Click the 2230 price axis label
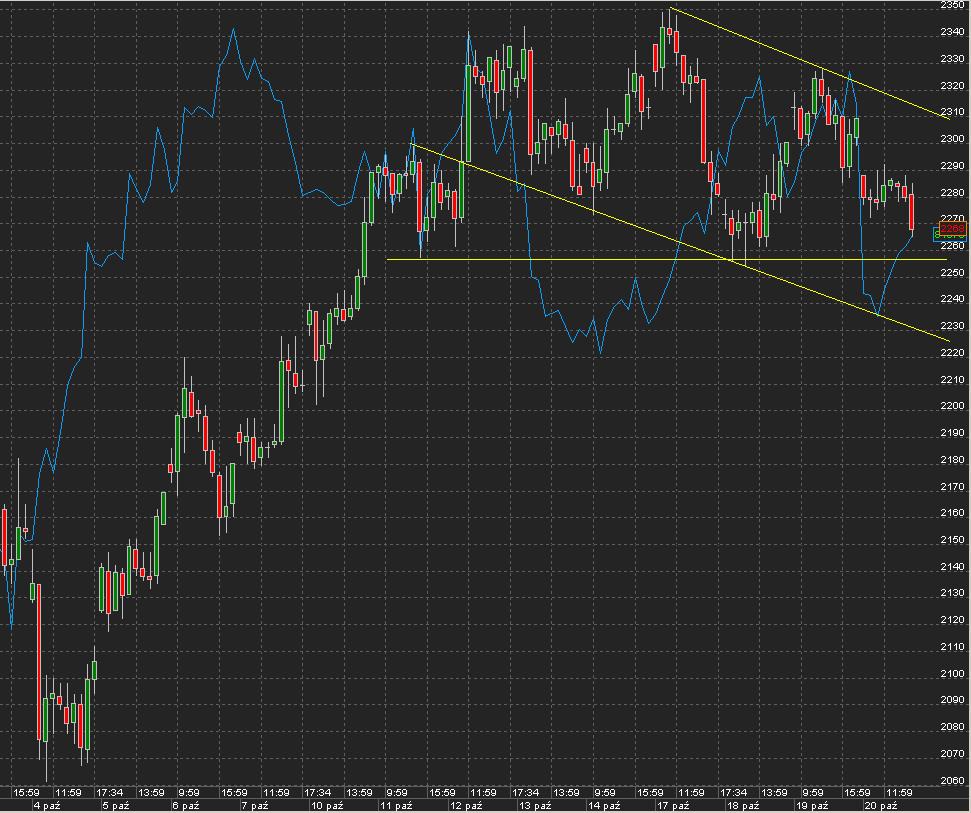 (952, 326)
